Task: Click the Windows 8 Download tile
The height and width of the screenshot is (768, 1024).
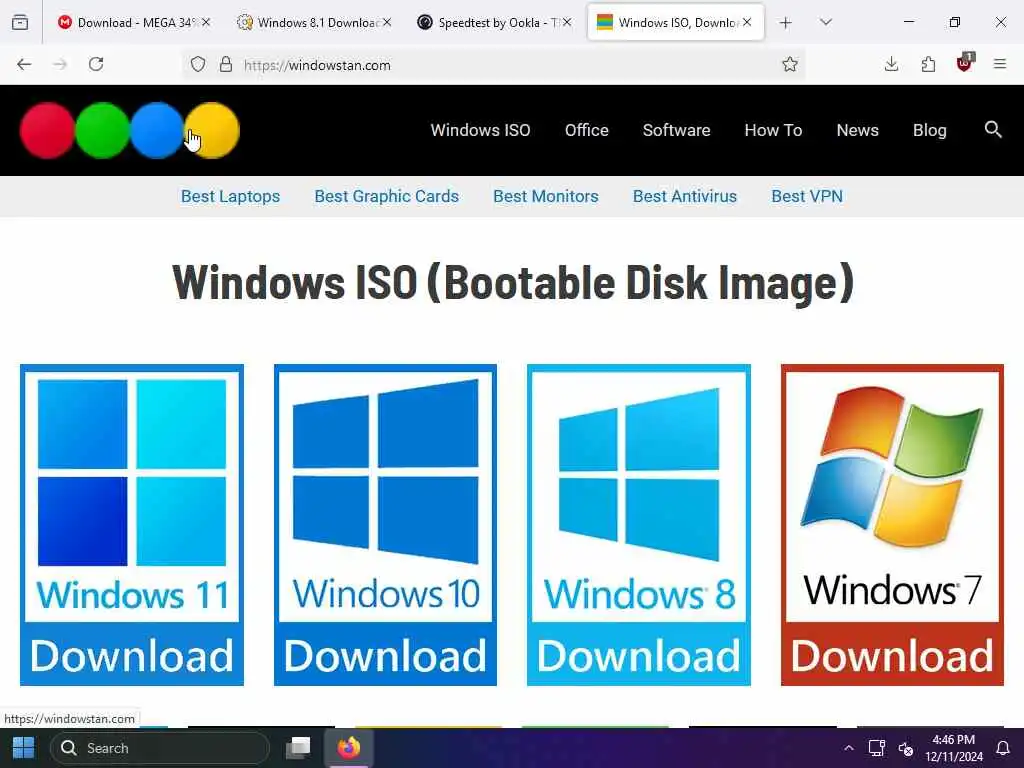Action: (639, 525)
